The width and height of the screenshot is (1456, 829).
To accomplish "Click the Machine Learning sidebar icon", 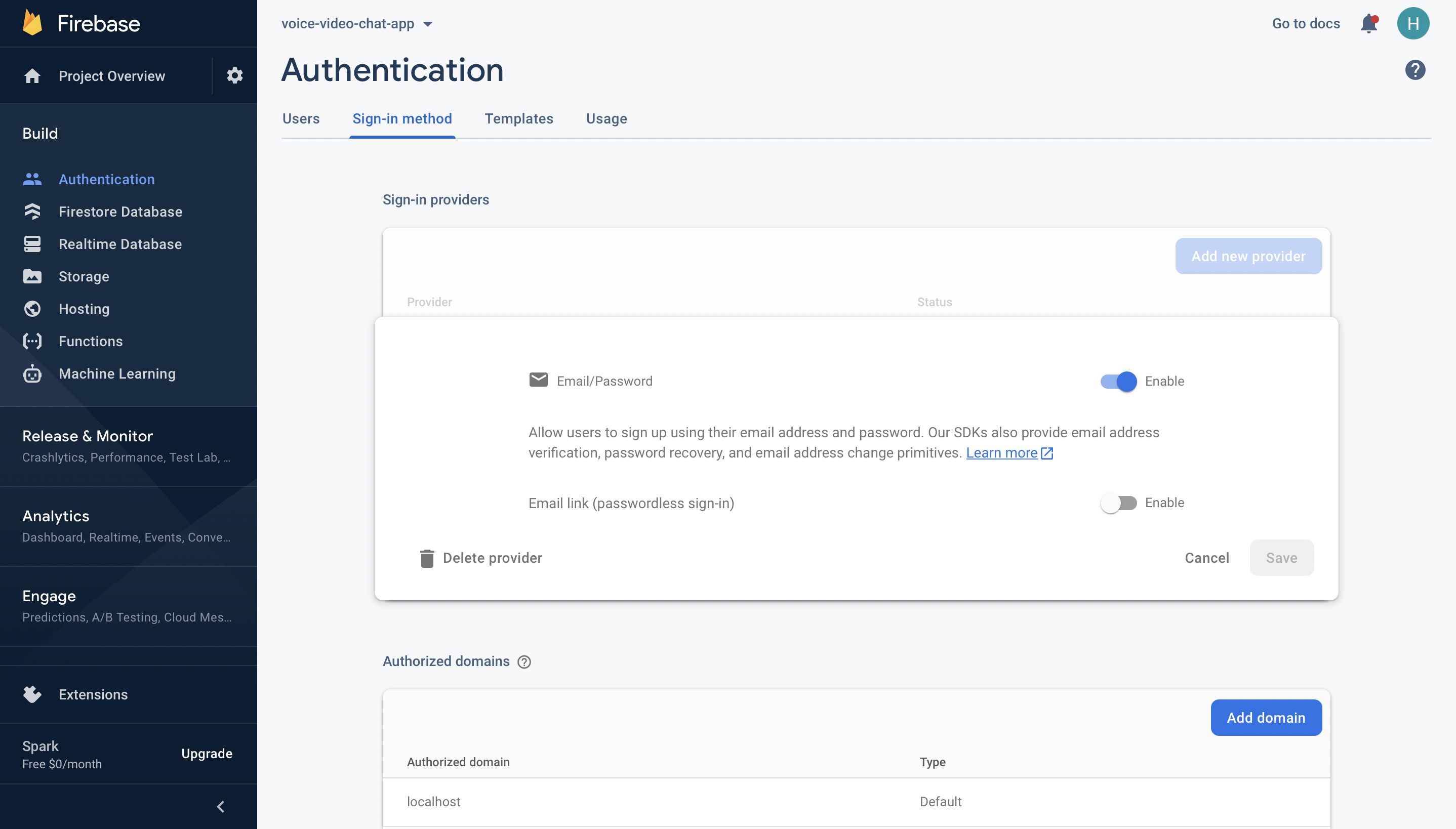I will click(32, 373).
